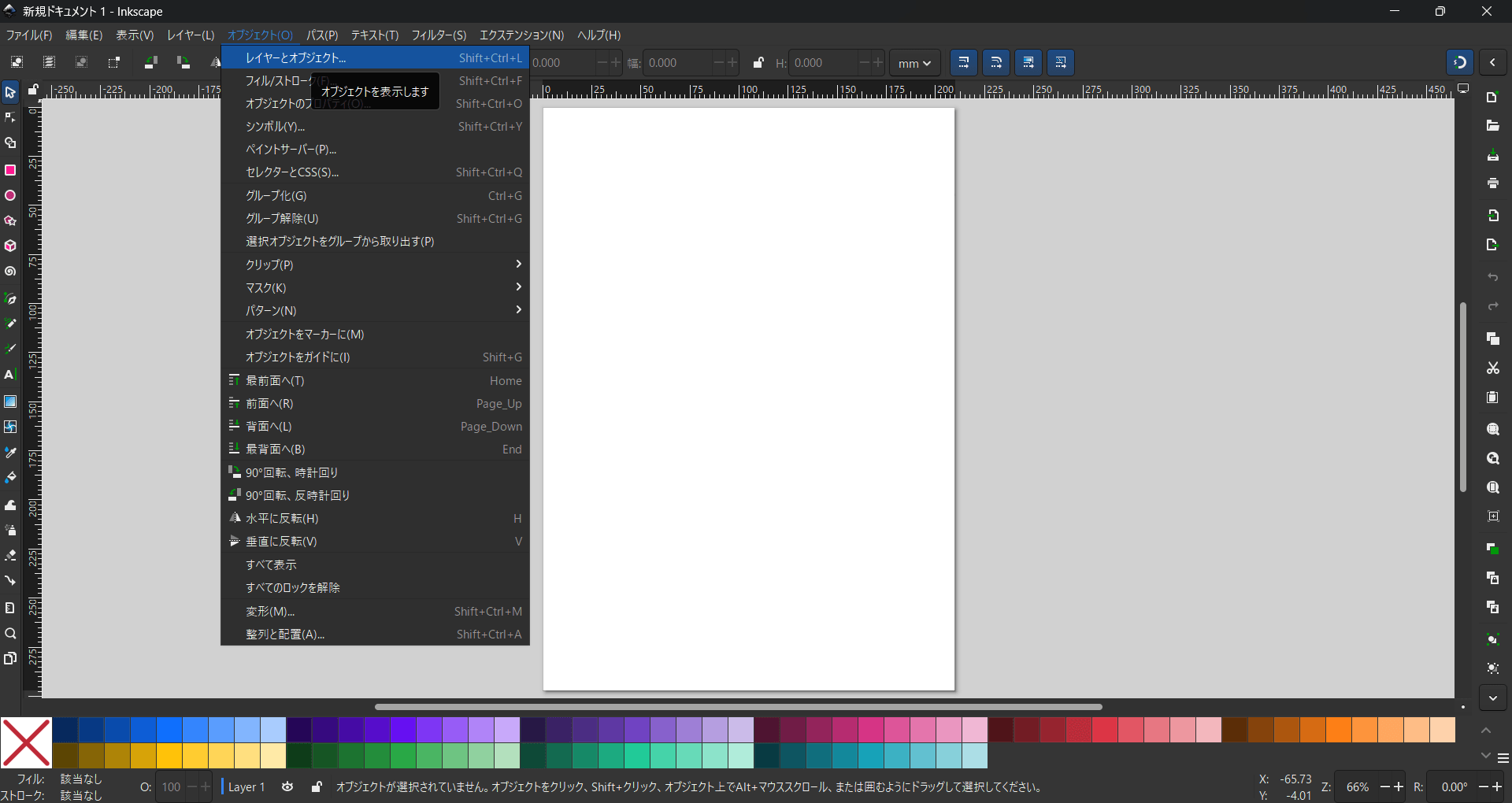Image resolution: width=1512 pixels, height=803 pixels.
Task: Select the Spiral tool
Action: coord(10,272)
